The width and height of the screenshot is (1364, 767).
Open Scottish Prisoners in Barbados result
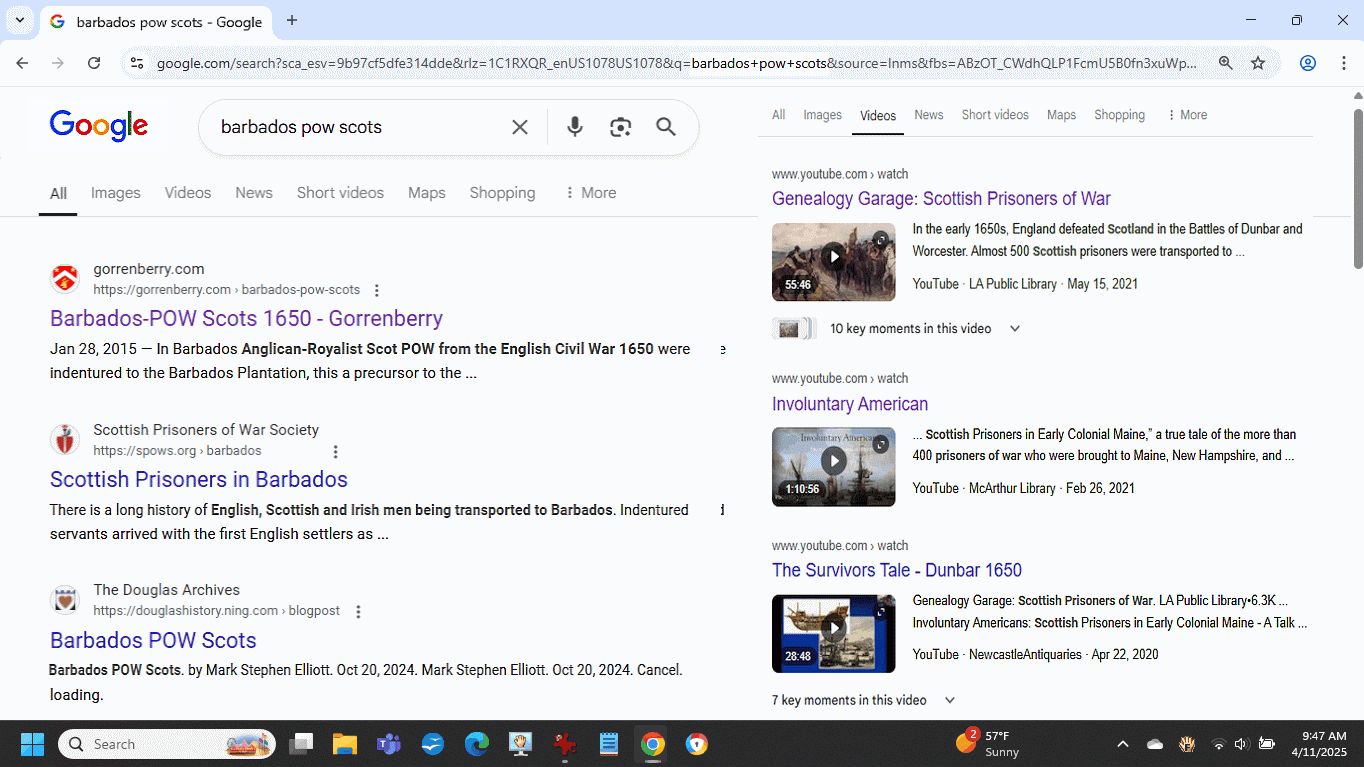pos(199,479)
